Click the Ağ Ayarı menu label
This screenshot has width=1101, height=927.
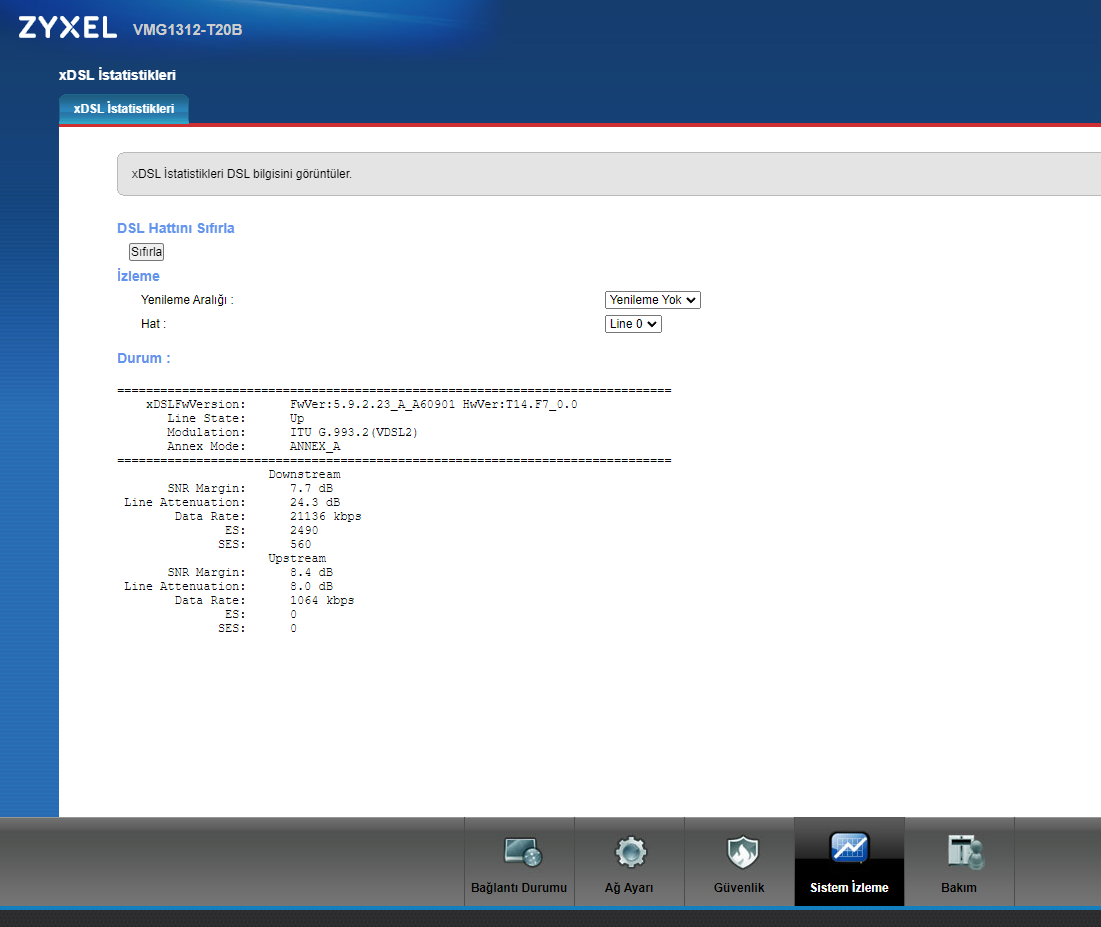click(x=629, y=888)
